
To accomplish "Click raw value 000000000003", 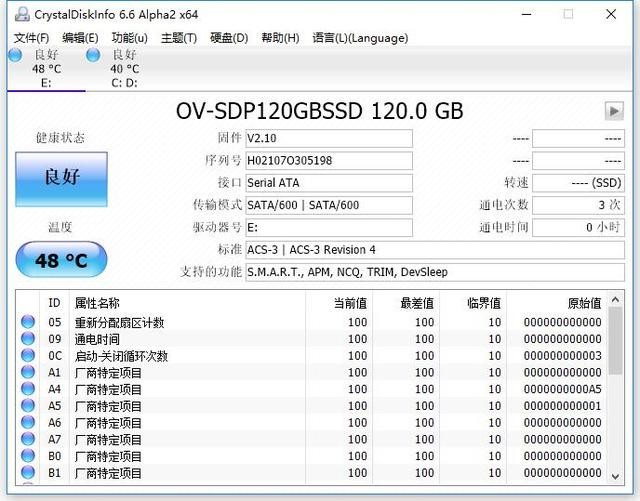I will point(562,356).
